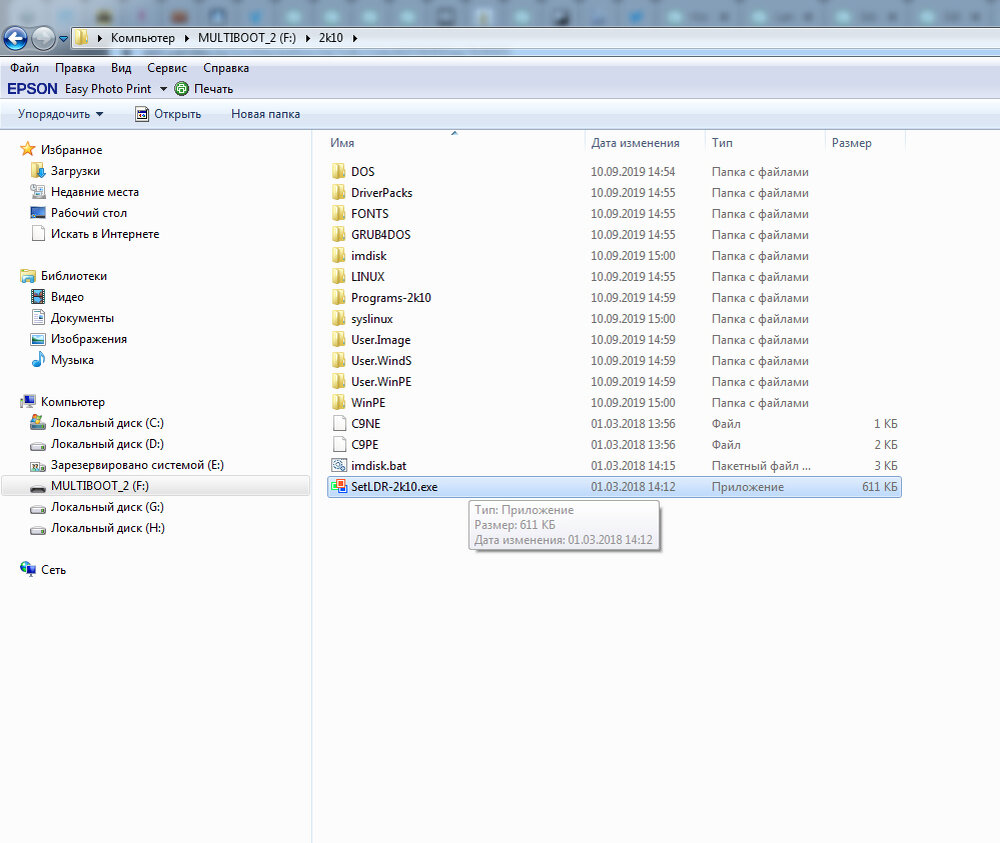Click the Открыть button

click(168, 114)
